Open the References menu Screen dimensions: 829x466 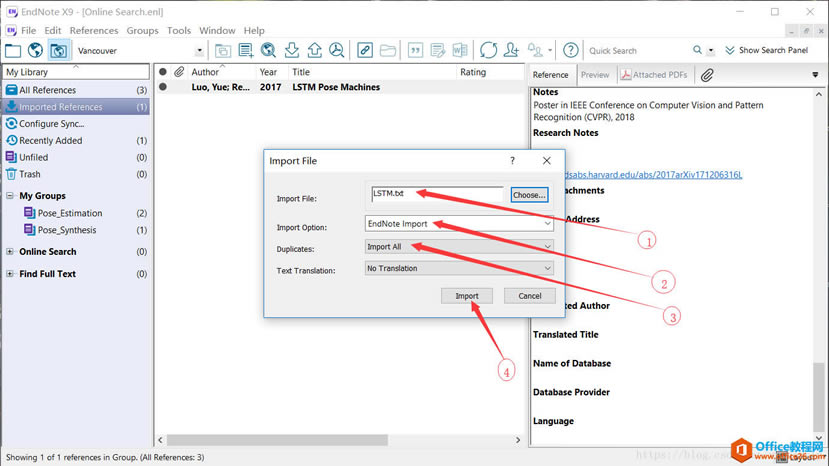point(94,31)
